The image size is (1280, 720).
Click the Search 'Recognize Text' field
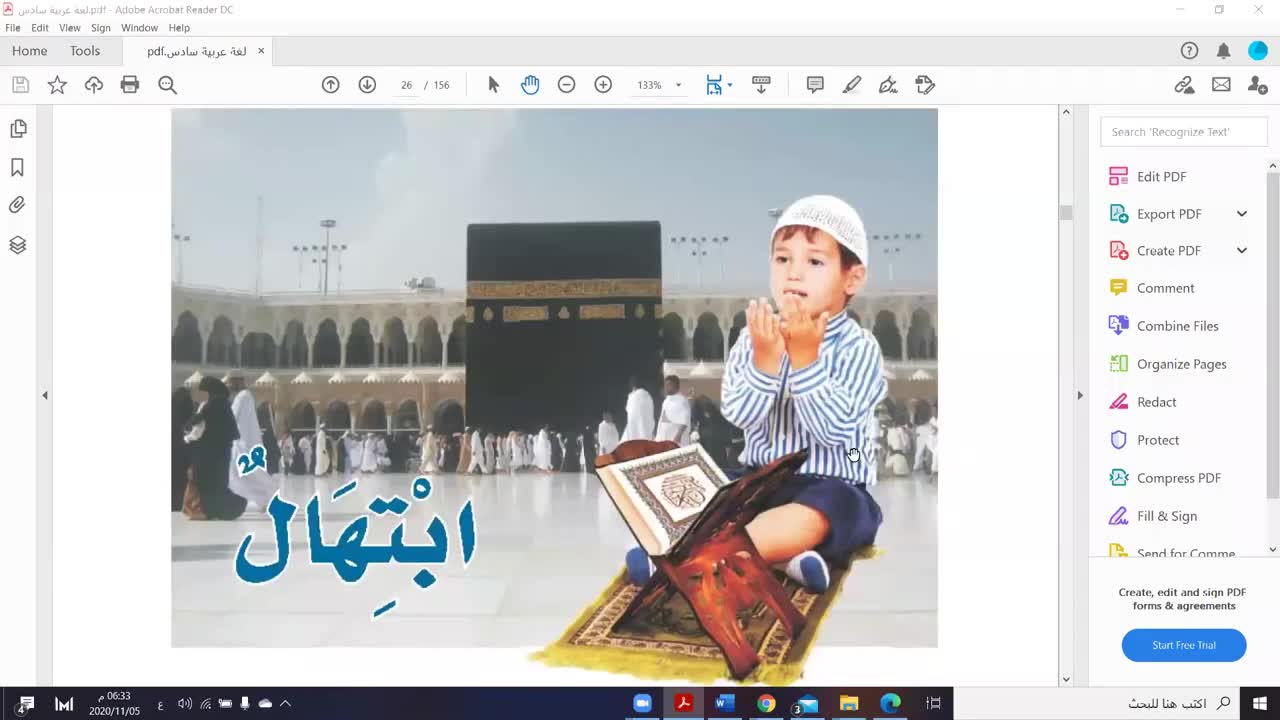[1182, 132]
